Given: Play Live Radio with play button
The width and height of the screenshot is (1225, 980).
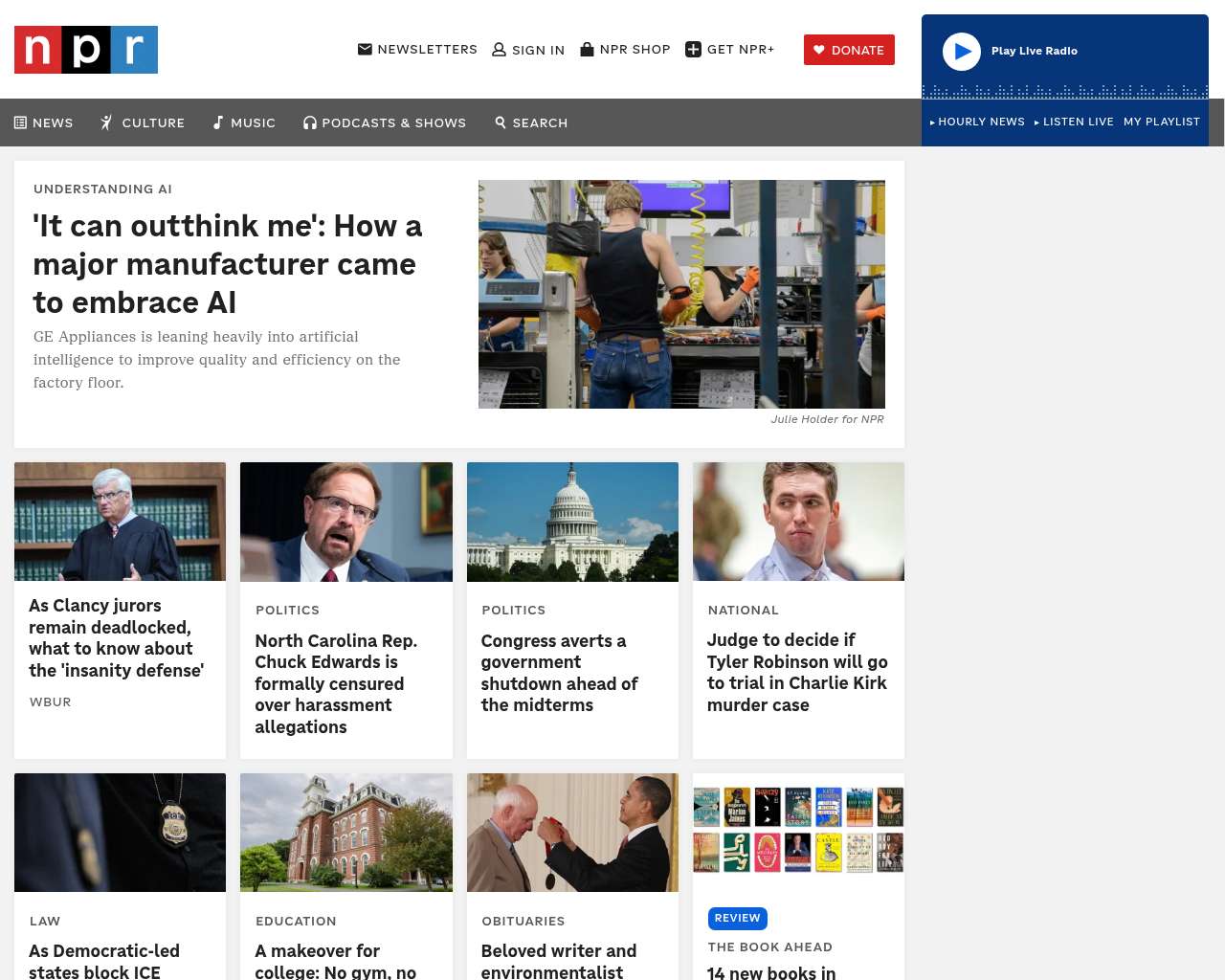Looking at the screenshot, I should click(x=961, y=52).
